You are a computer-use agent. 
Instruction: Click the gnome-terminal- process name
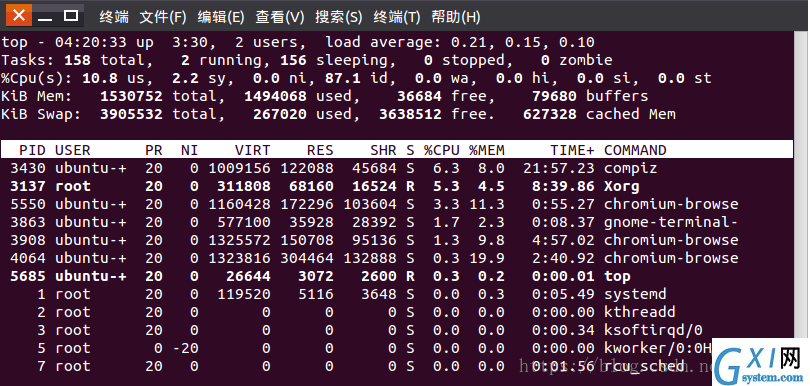tap(671, 222)
